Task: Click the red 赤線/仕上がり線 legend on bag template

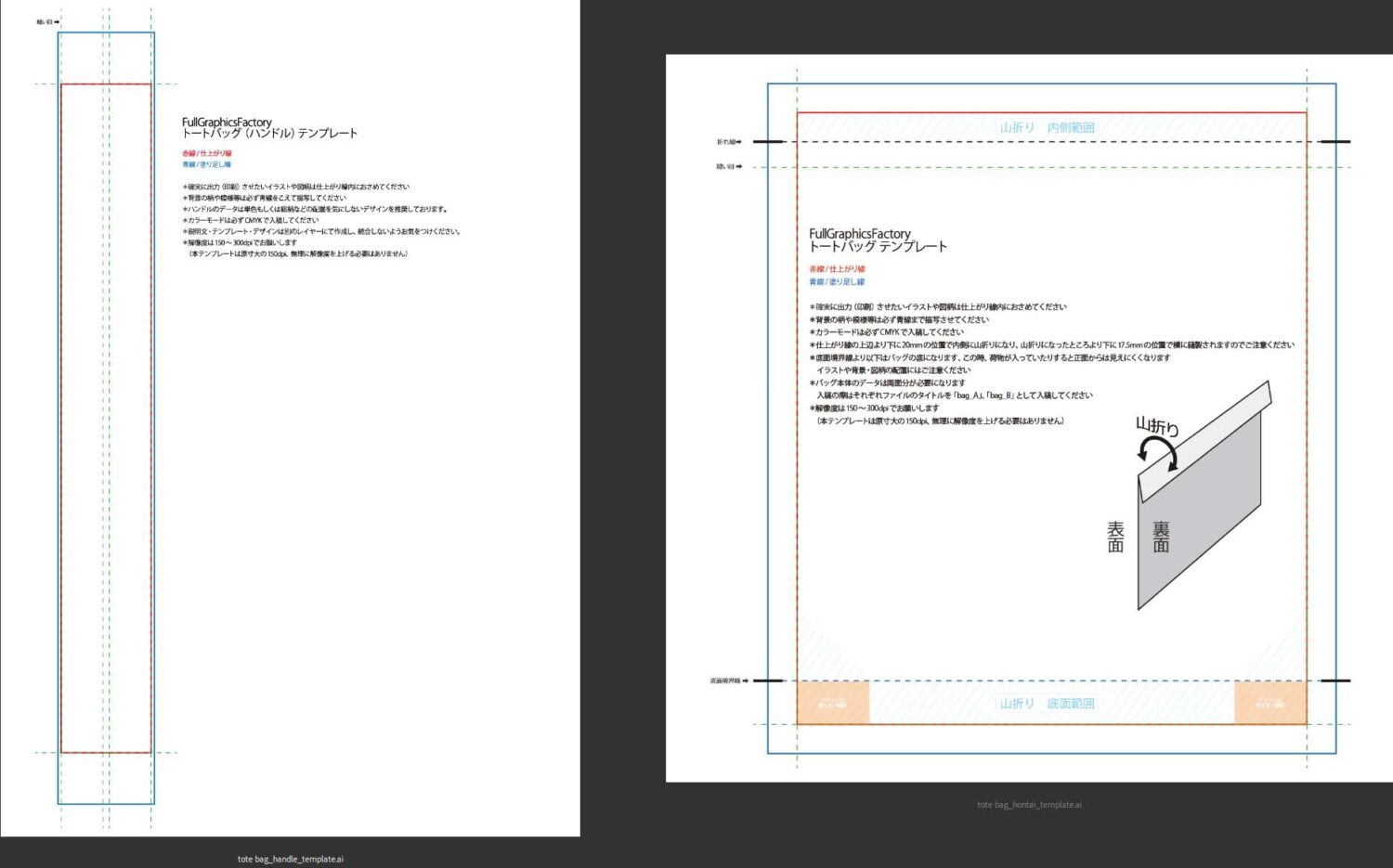Action: click(x=837, y=269)
